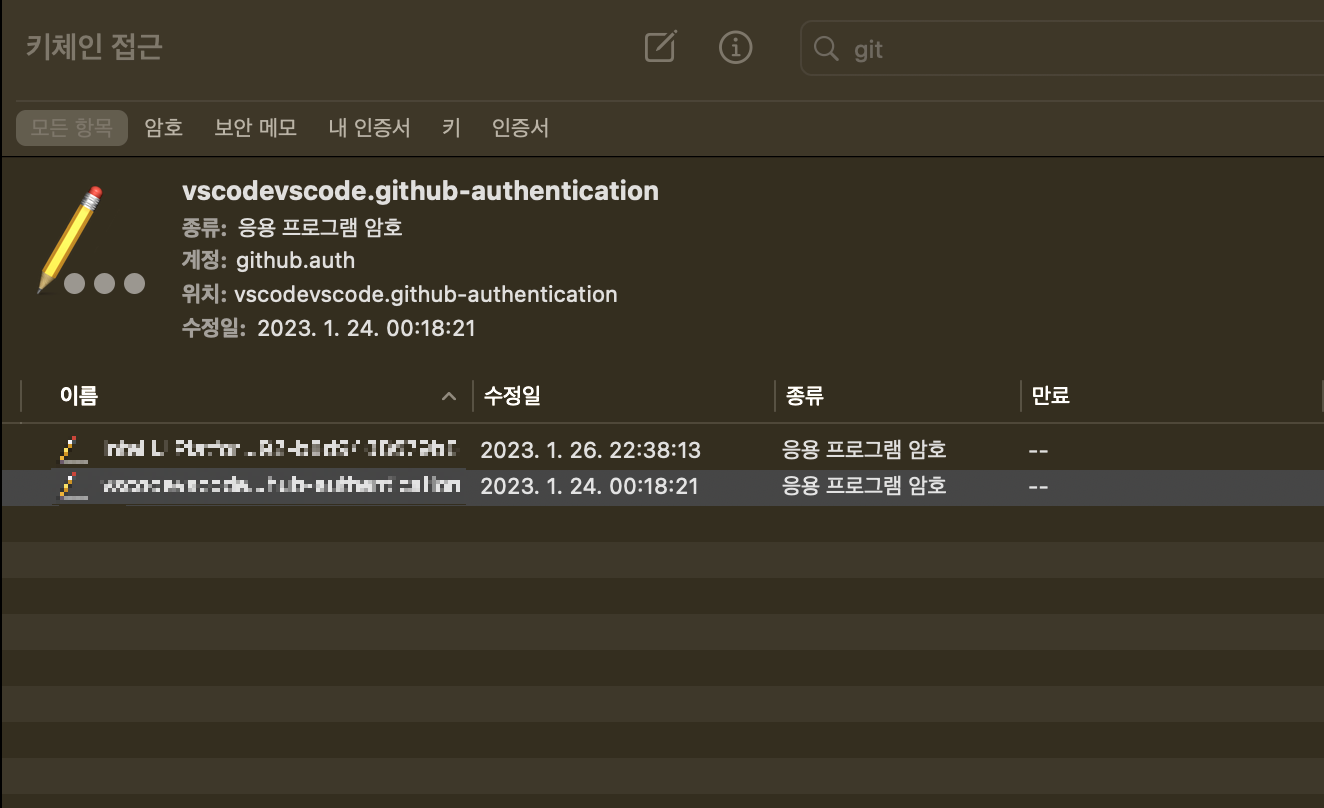Screen dimensions: 1324x808
Task: Click the 위치 vscodevscode.github-authentication line
Action: pyautogui.click(x=400, y=295)
